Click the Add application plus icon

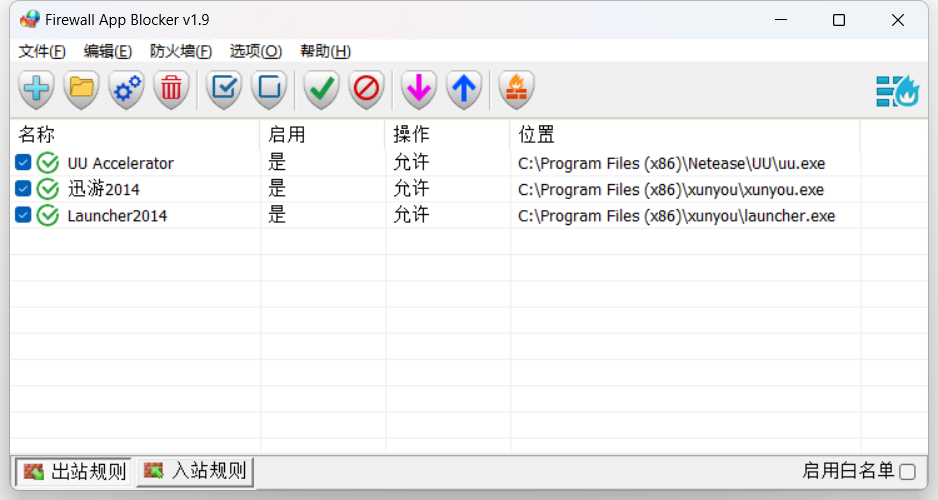tap(36, 90)
